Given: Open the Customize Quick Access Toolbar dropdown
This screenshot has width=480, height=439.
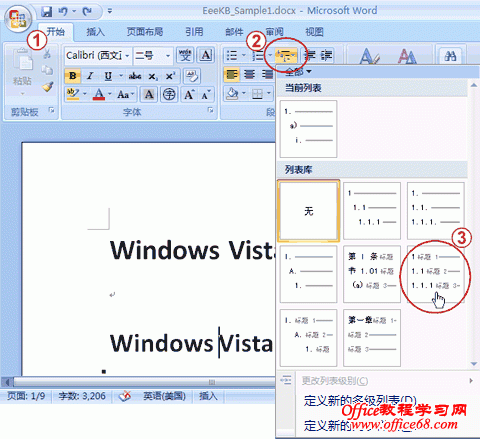Looking at the screenshot, I should click(109, 11).
